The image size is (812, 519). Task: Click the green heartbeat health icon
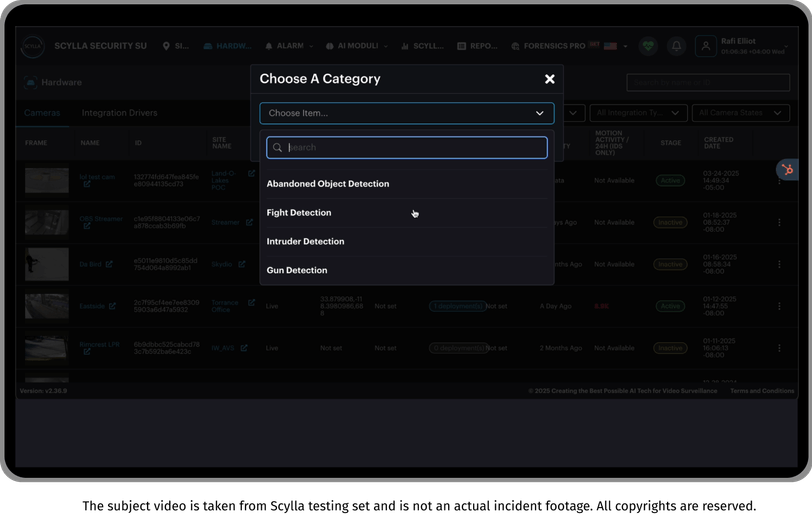(x=648, y=46)
